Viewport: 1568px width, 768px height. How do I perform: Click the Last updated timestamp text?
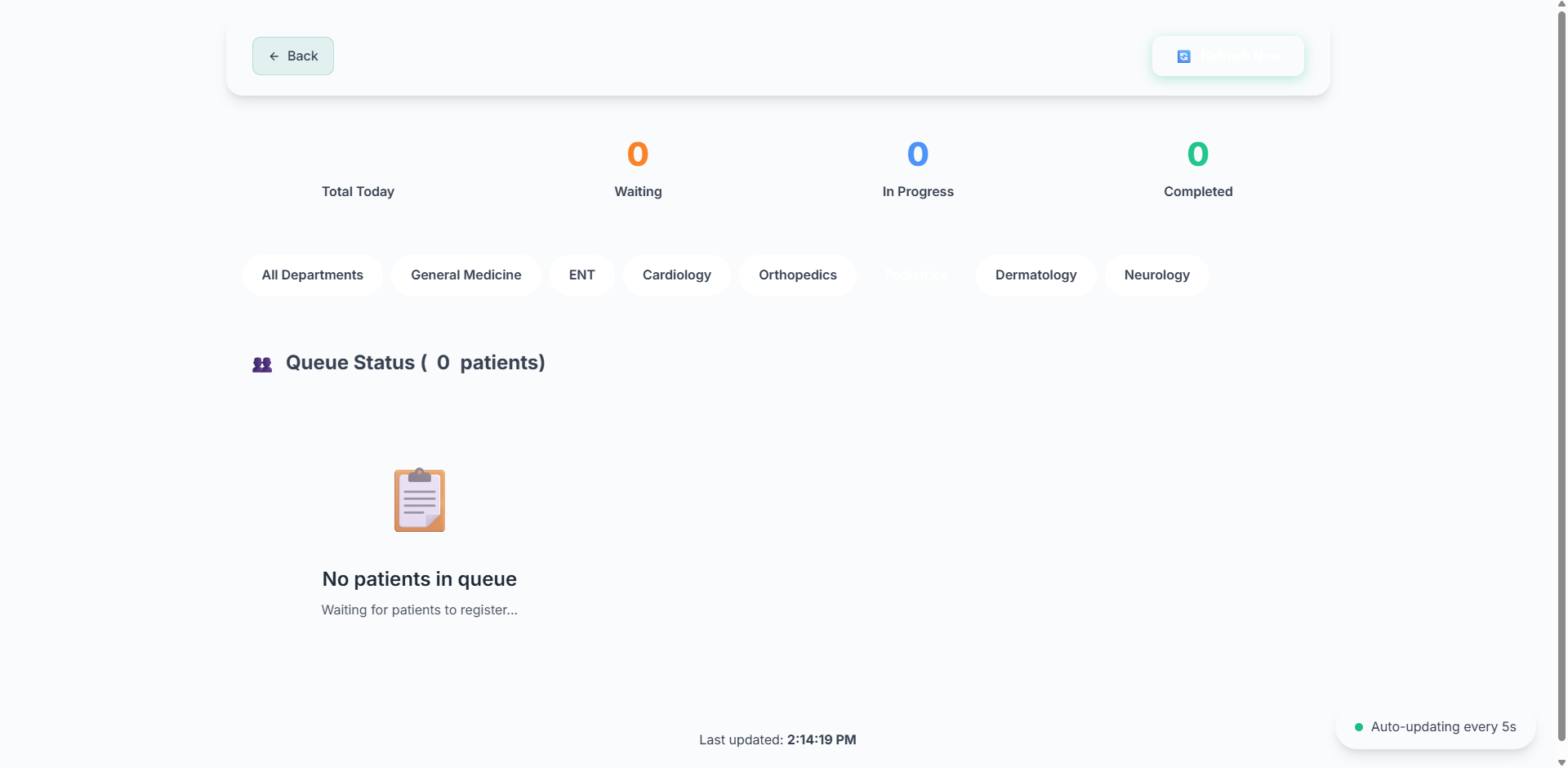click(777, 739)
